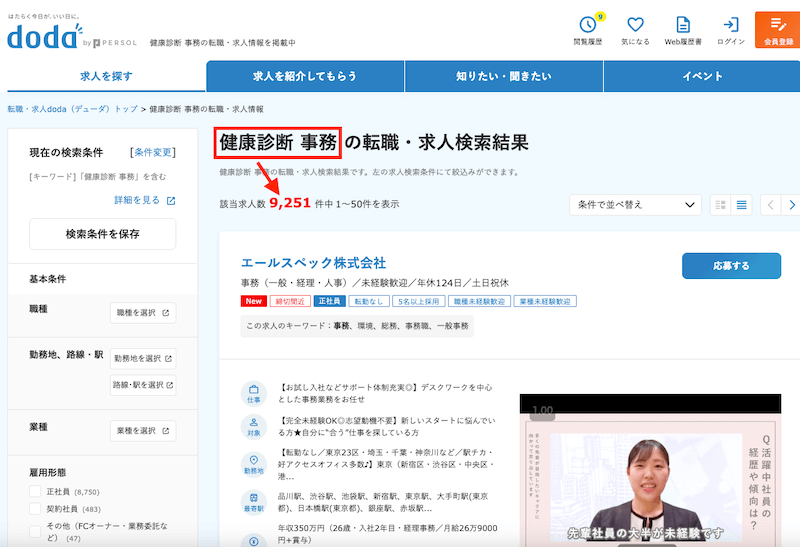
Task: Click the 転勤なし tag
Action: (369, 301)
